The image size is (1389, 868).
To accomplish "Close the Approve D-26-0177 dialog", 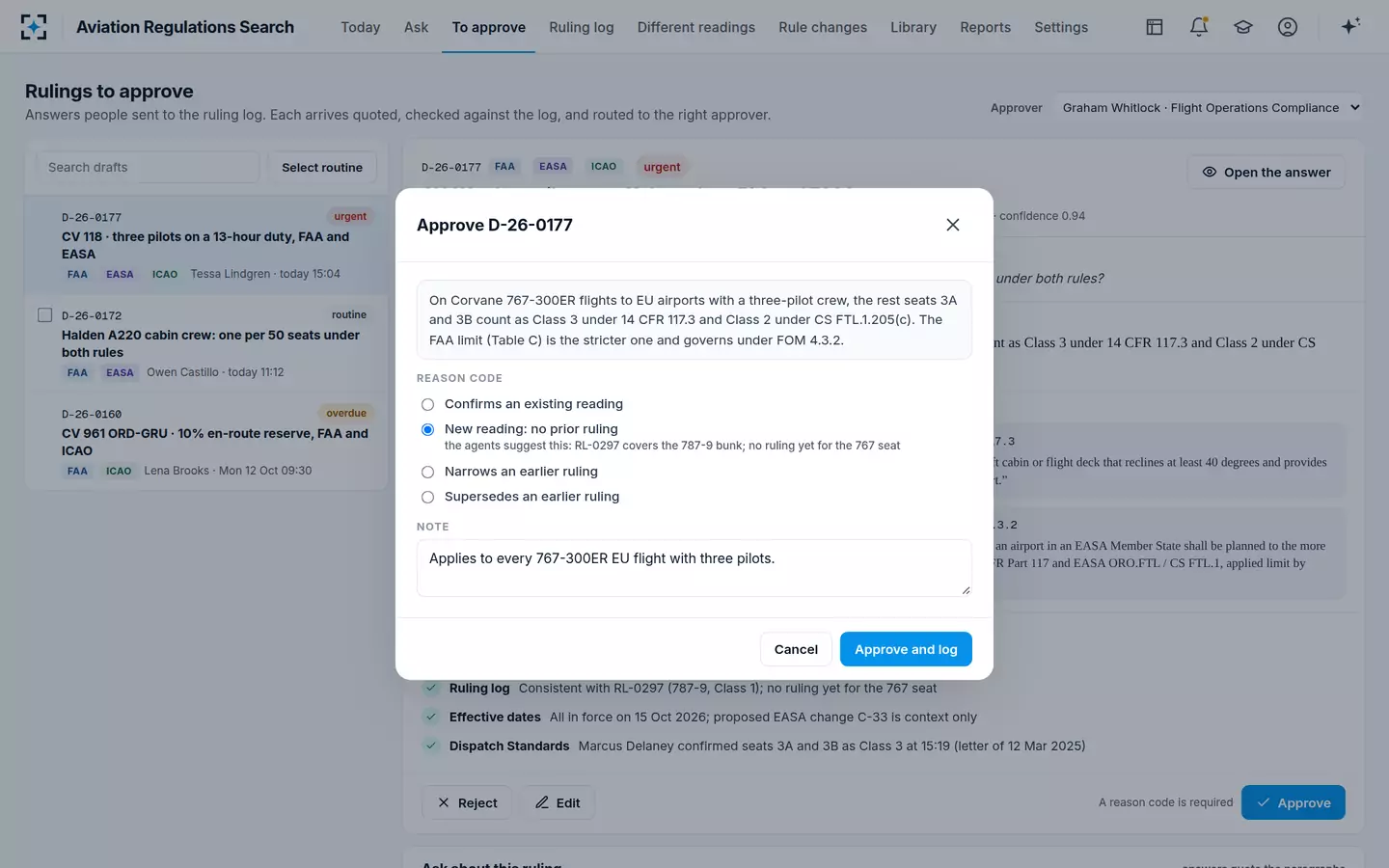I will (x=953, y=225).
